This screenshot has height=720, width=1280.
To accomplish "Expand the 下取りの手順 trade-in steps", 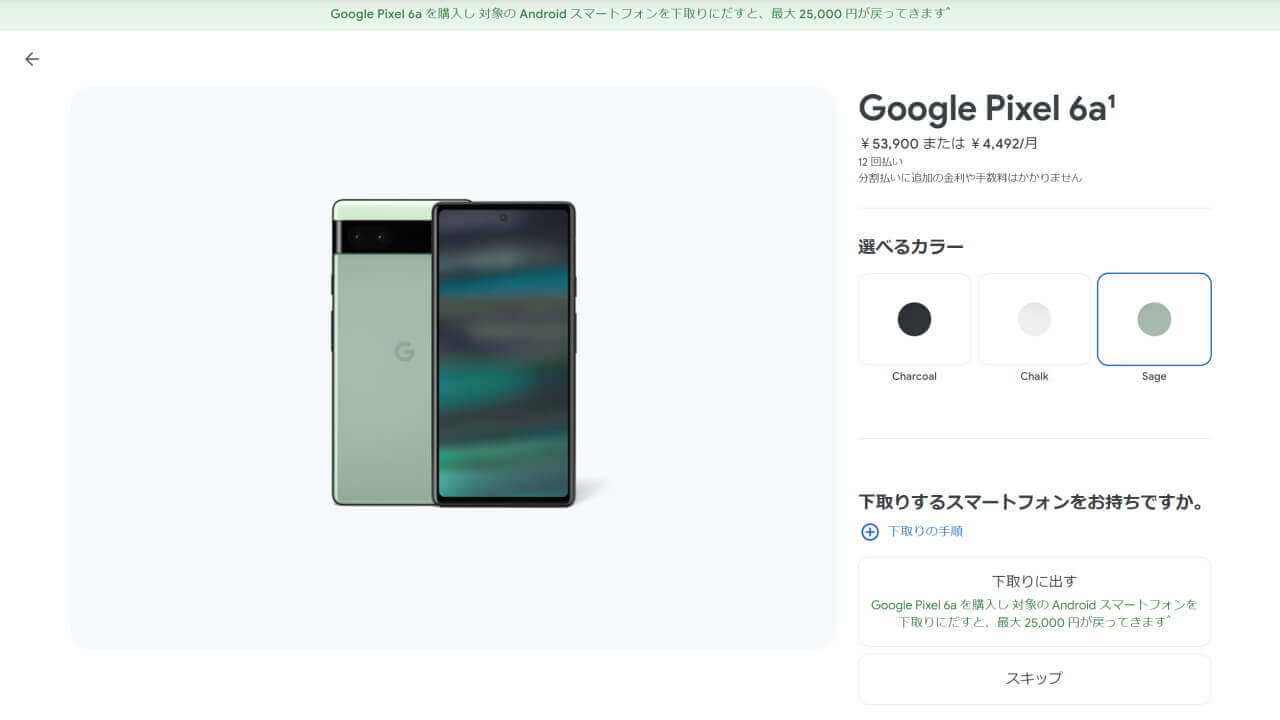I will tap(925, 532).
